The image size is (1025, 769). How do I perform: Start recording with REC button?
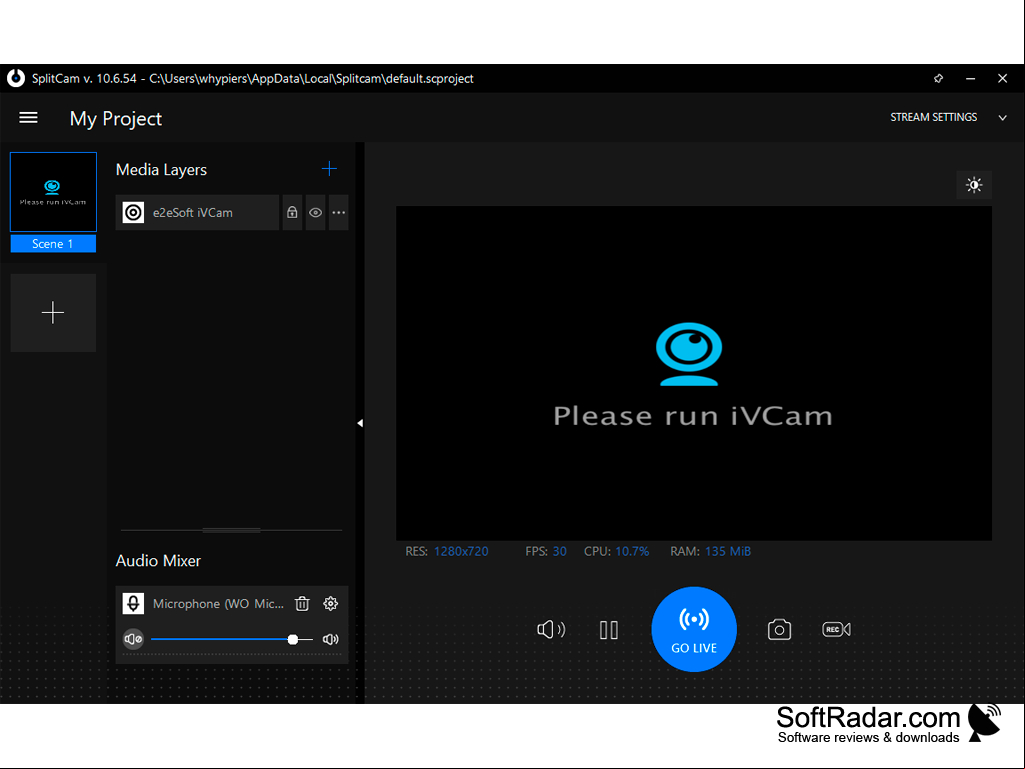[837, 630]
